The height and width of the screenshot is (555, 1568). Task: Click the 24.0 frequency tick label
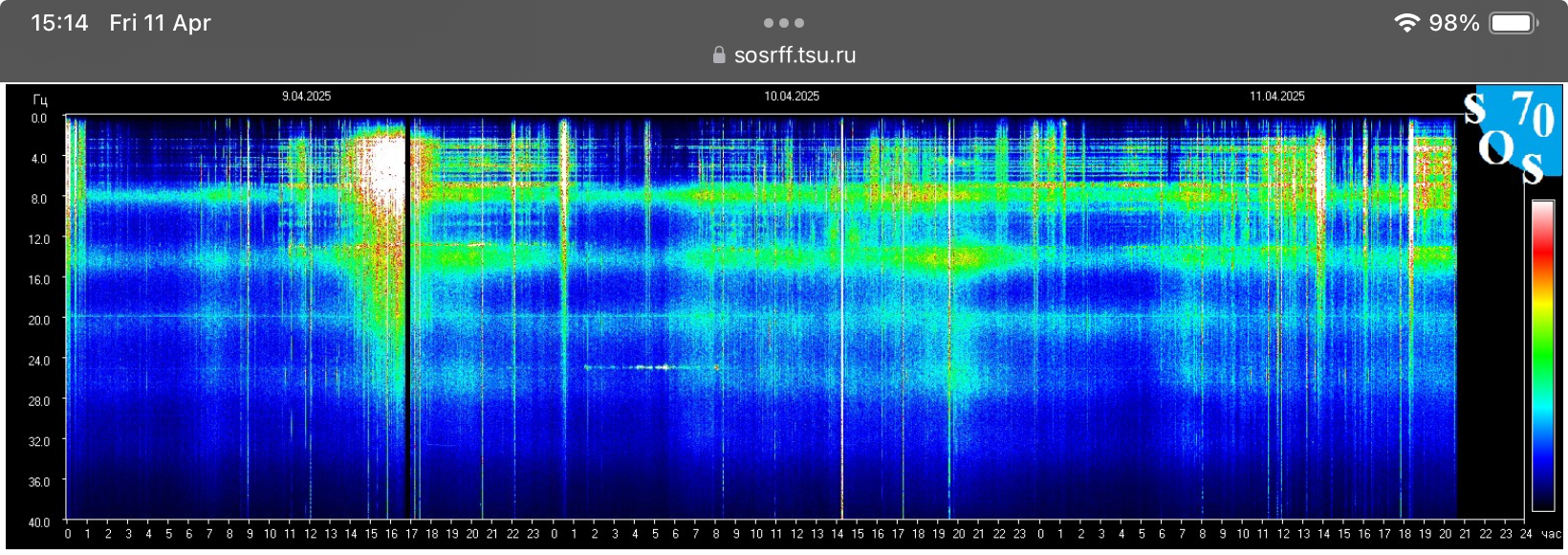[39, 361]
